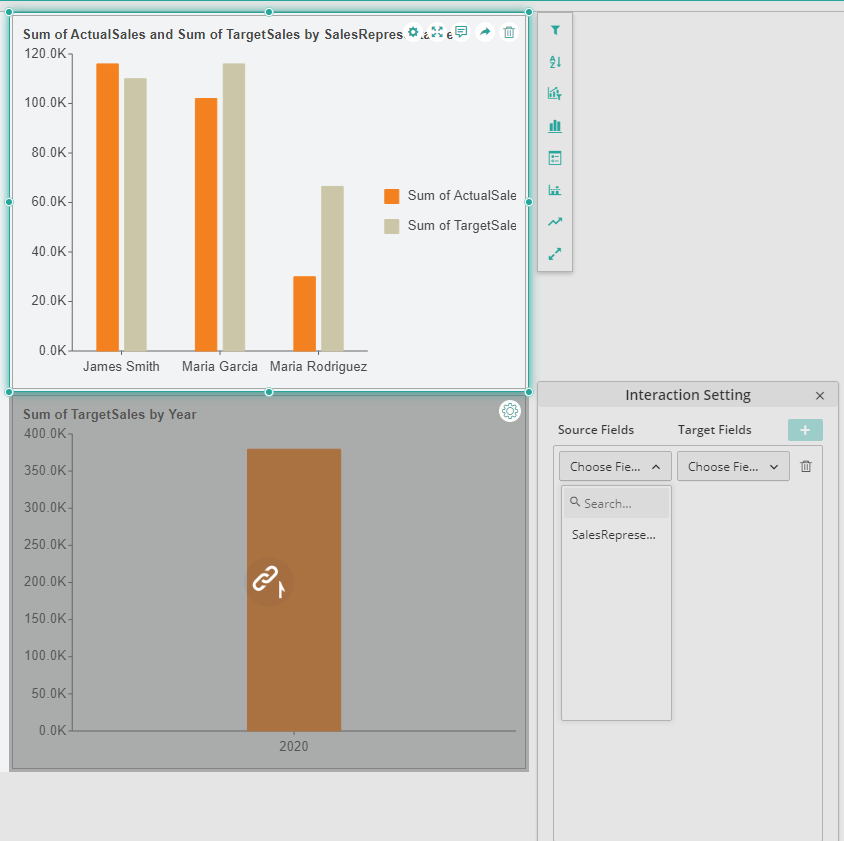Close the Interaction Setting panel
Viewport: 844px width, 841px height.
tap(820, 396)
